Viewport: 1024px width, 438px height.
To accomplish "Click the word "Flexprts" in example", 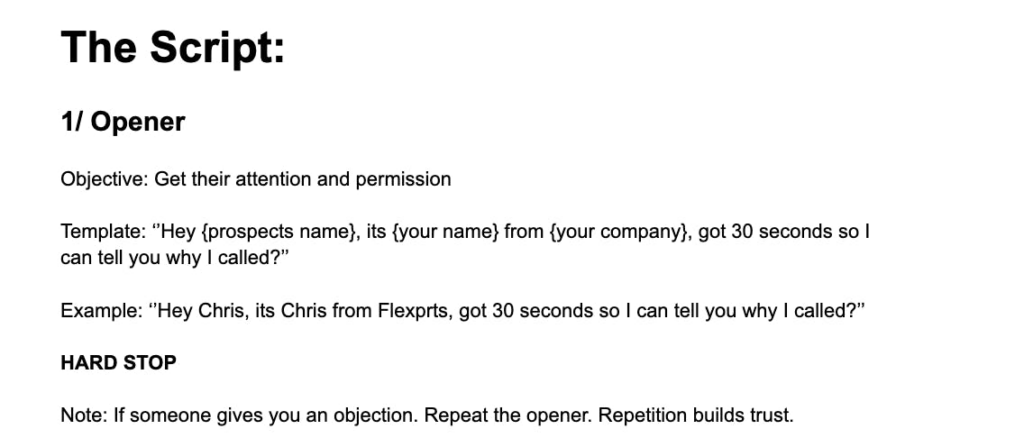I will (x=415, y=311).
